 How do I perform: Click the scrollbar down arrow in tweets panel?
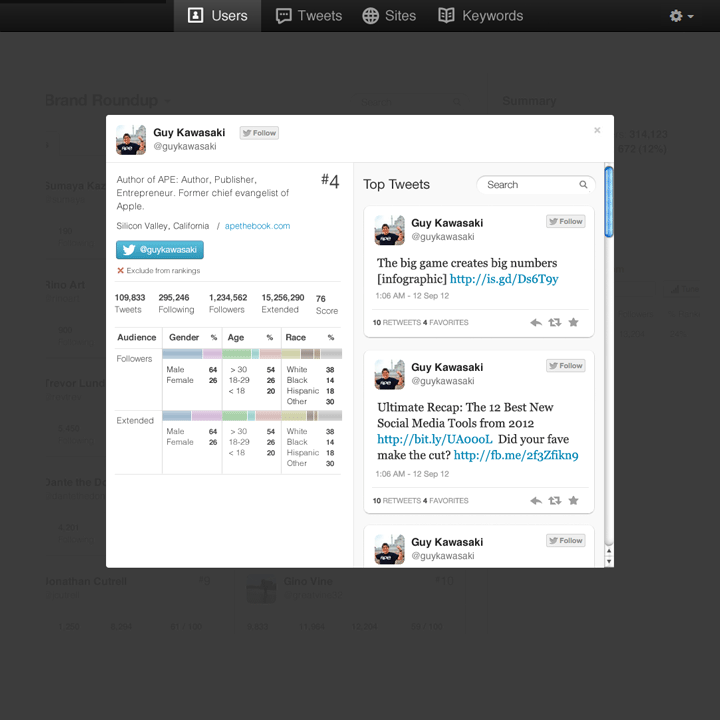pyautogui.click(x=609, y=562)
